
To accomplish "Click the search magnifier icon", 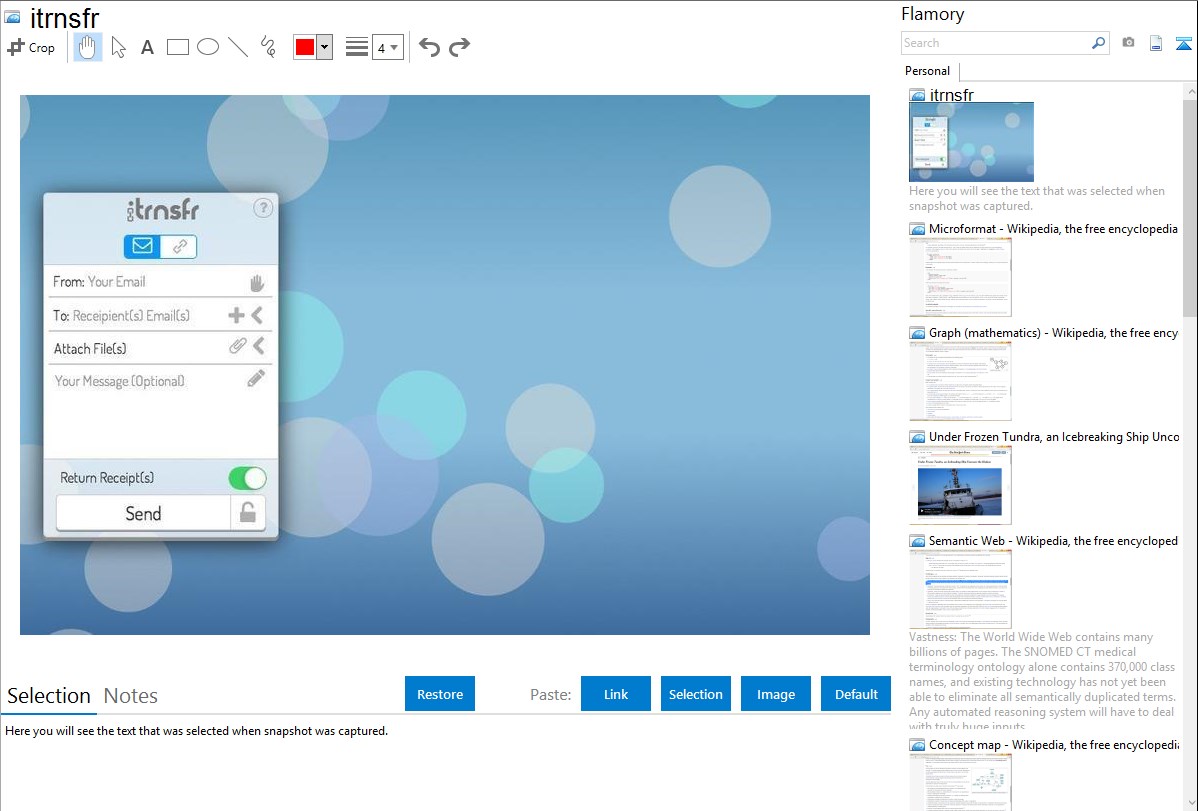I will [x=1098, y=43].
